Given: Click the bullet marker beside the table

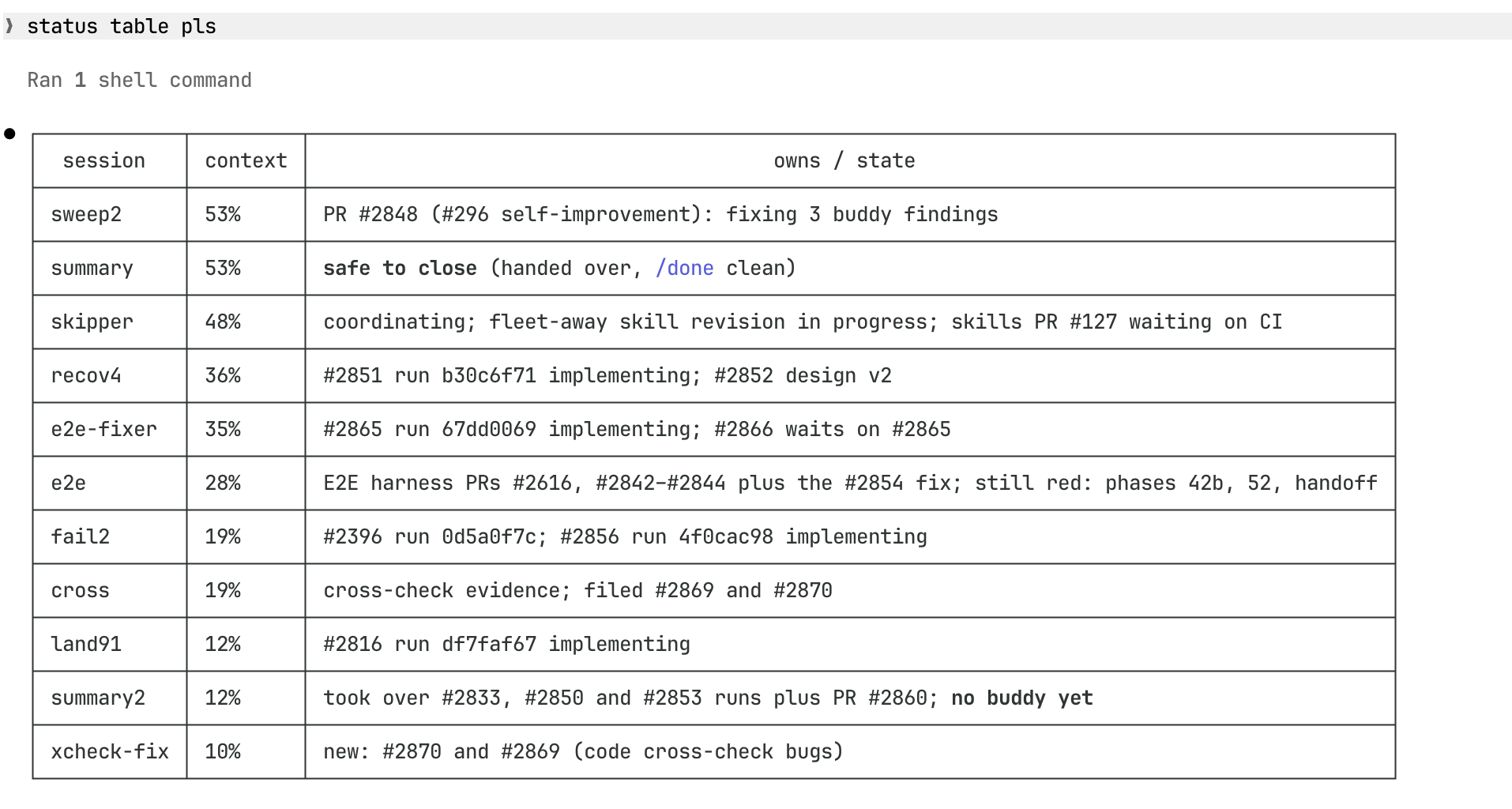Looking at the screenshot, I should click(x=9, y=134).
